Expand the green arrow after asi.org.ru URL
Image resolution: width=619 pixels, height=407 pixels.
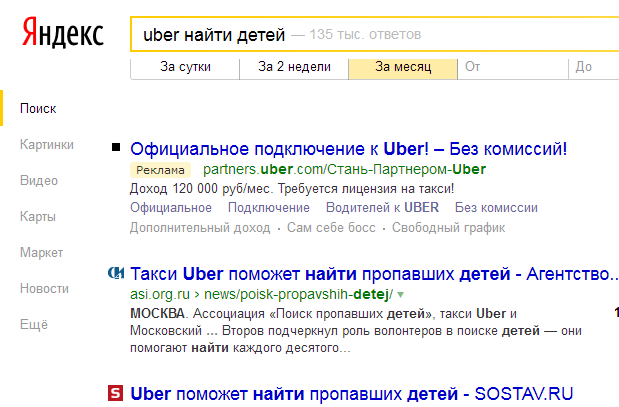(400, 294)
